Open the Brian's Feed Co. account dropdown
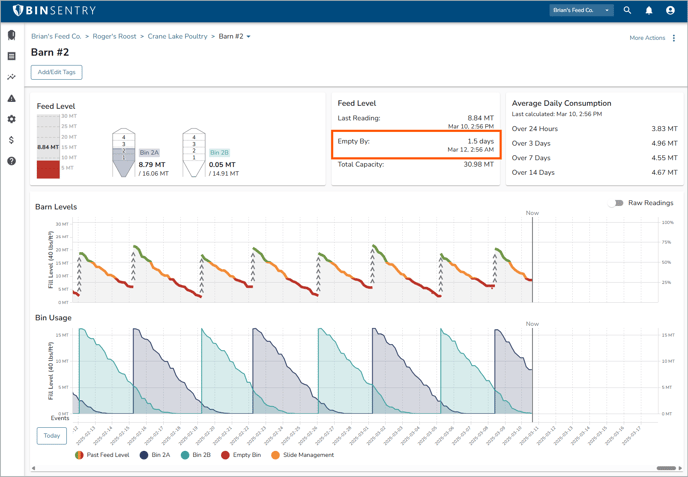Viewport: 688px width, 477px height. [x=581, y=10]
